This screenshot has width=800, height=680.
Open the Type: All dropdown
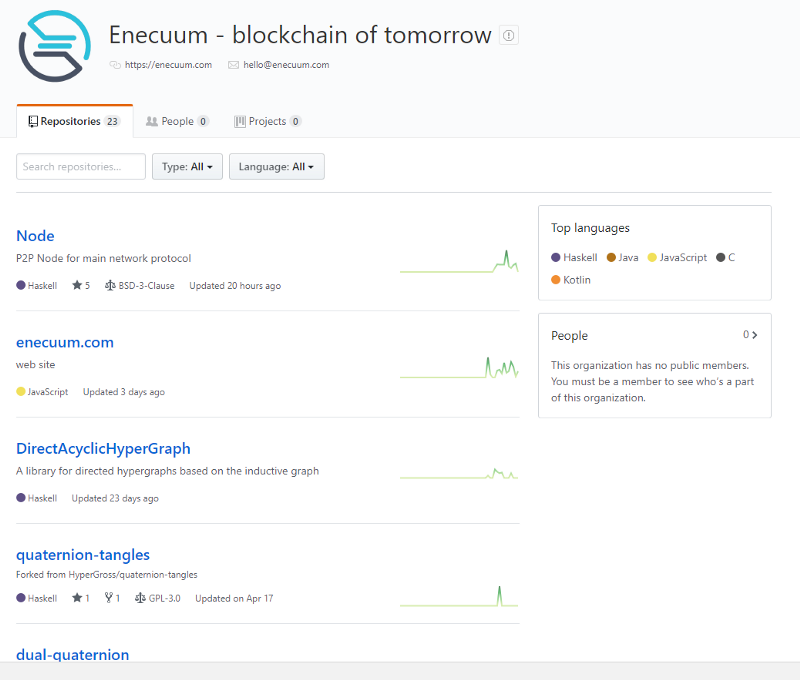point(187,167)
